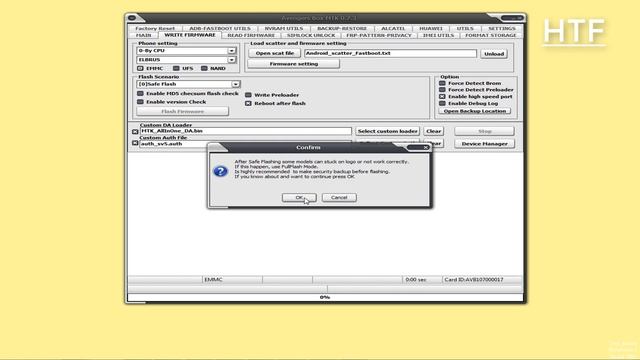640x360 pixels.
Task: Open Device Manager
Action: (484, 144)
